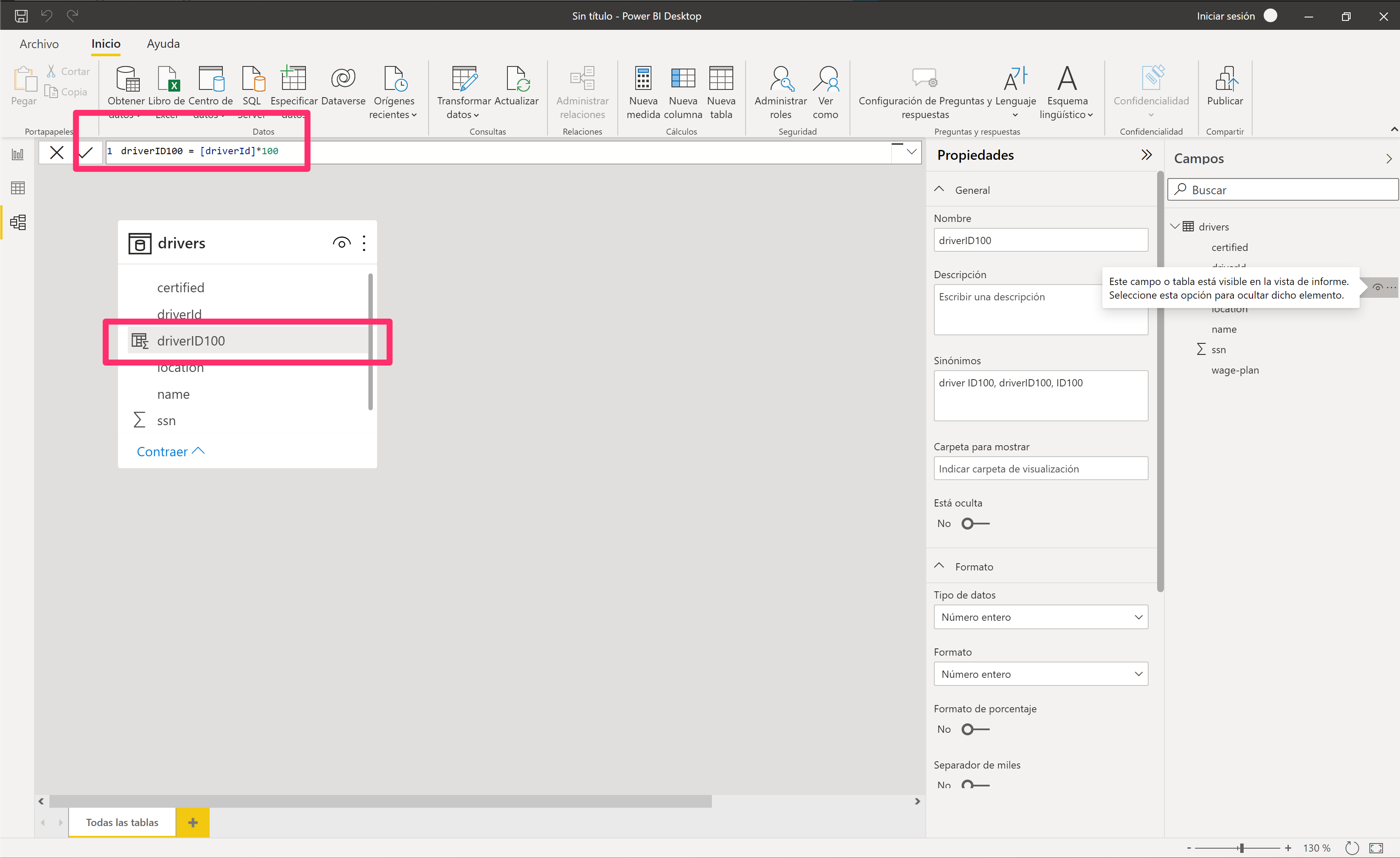Click the Contraer link in drivers table
The width and height of the screenshot is (1400, 858).
(170, 451)
